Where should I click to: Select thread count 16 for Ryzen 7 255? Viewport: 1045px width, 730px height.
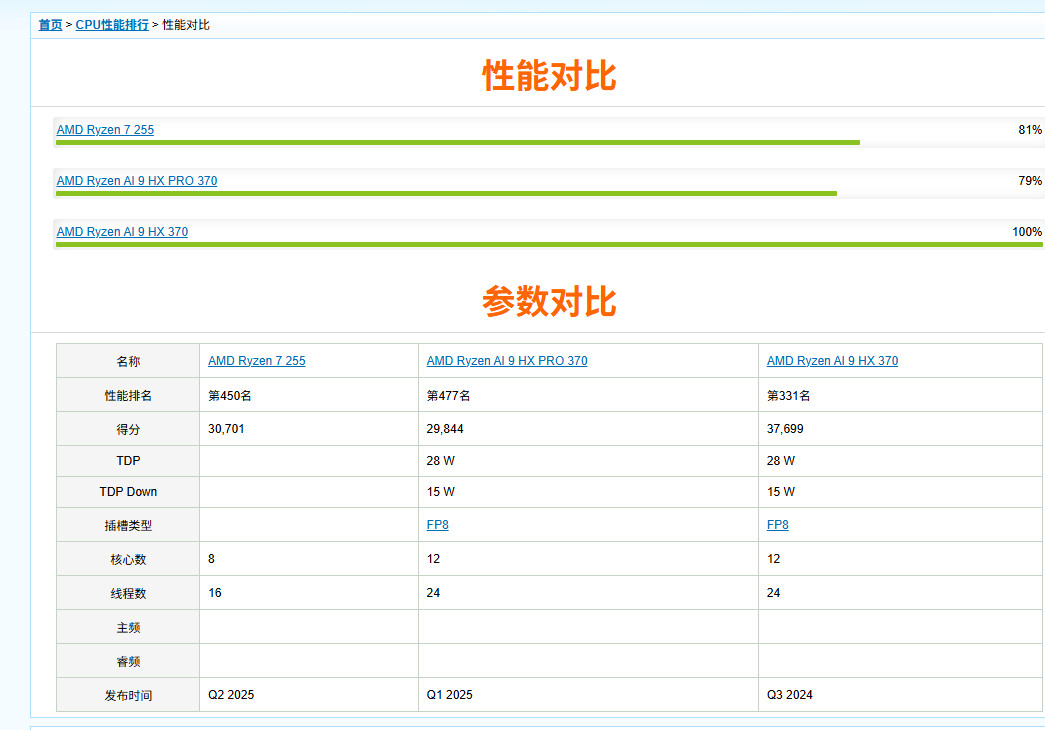tap(215, 593)
